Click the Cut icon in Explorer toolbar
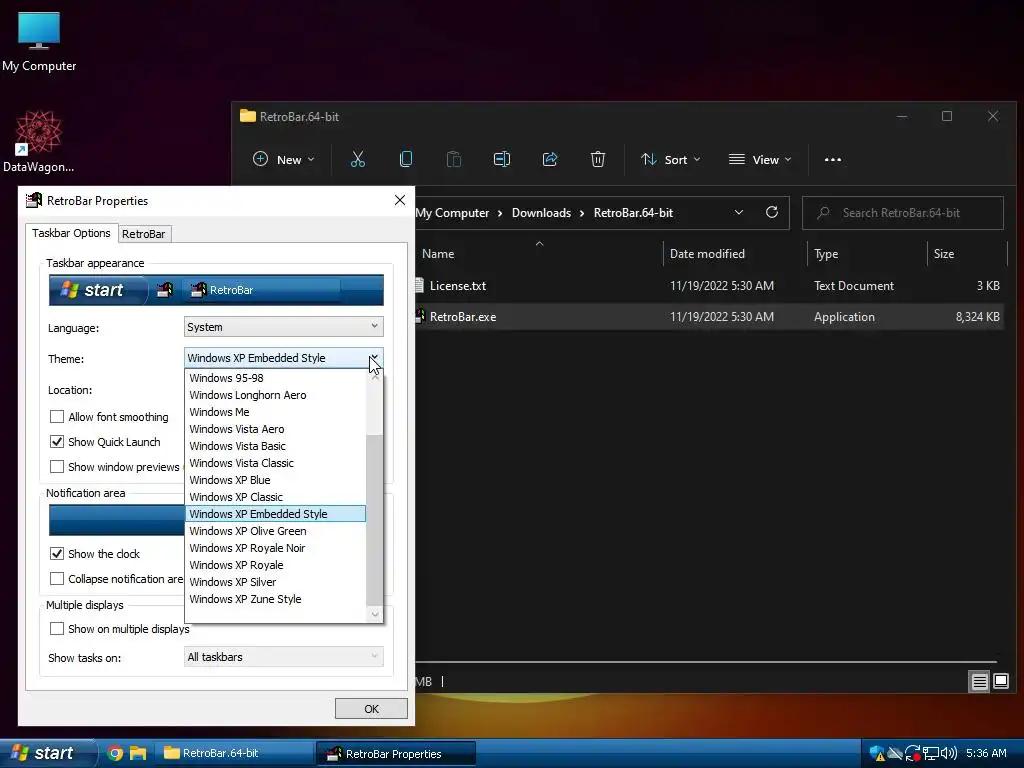This screenshot has width=1024, height=768. pyautogui.click(x=358, y=159)
